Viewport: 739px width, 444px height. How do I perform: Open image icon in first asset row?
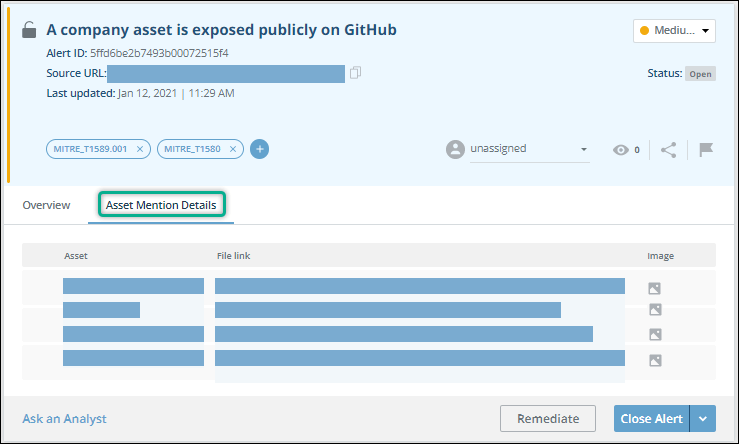coord(655,288)
